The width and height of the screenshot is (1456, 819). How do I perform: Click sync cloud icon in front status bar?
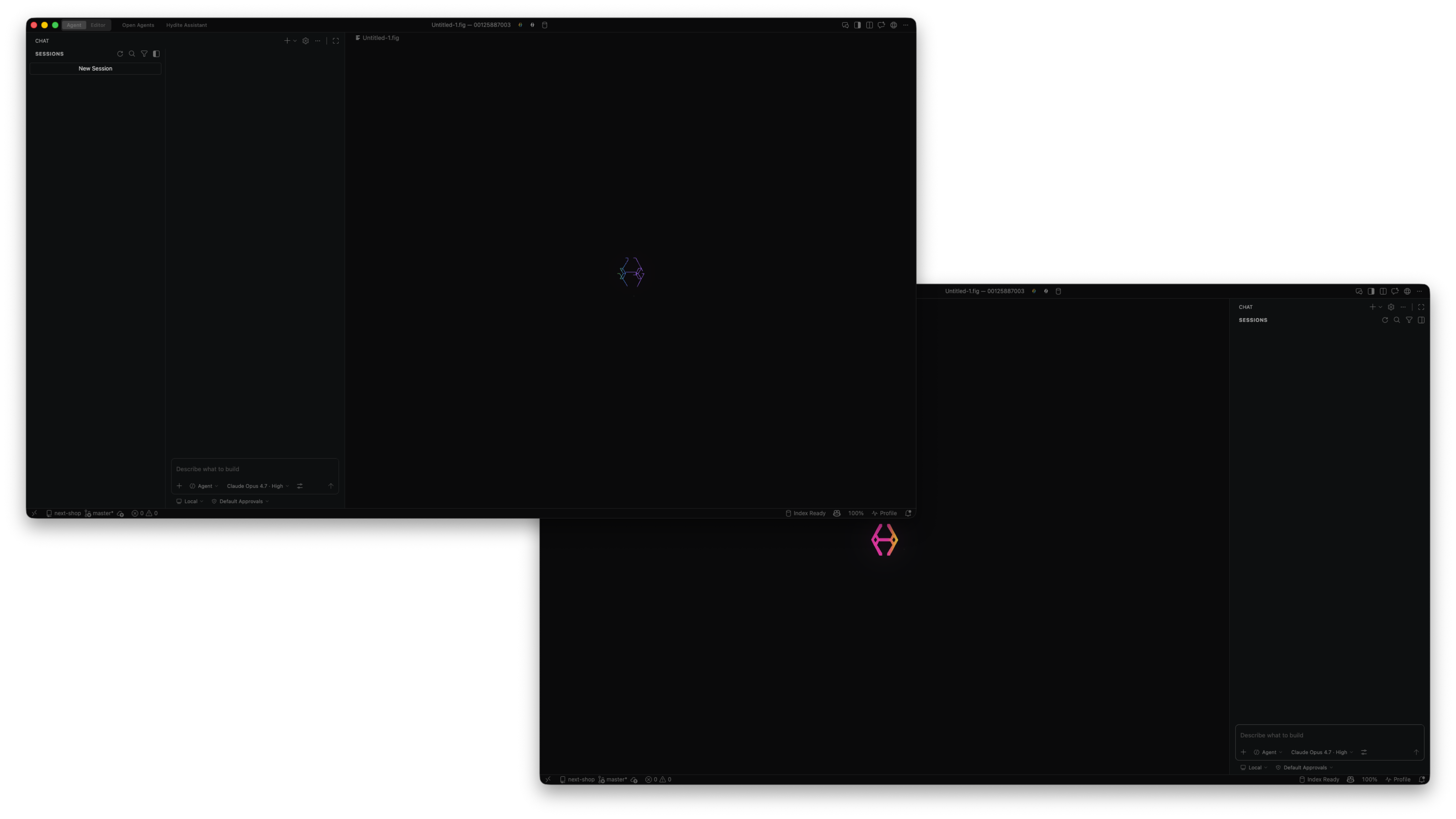tap(121, 513)
